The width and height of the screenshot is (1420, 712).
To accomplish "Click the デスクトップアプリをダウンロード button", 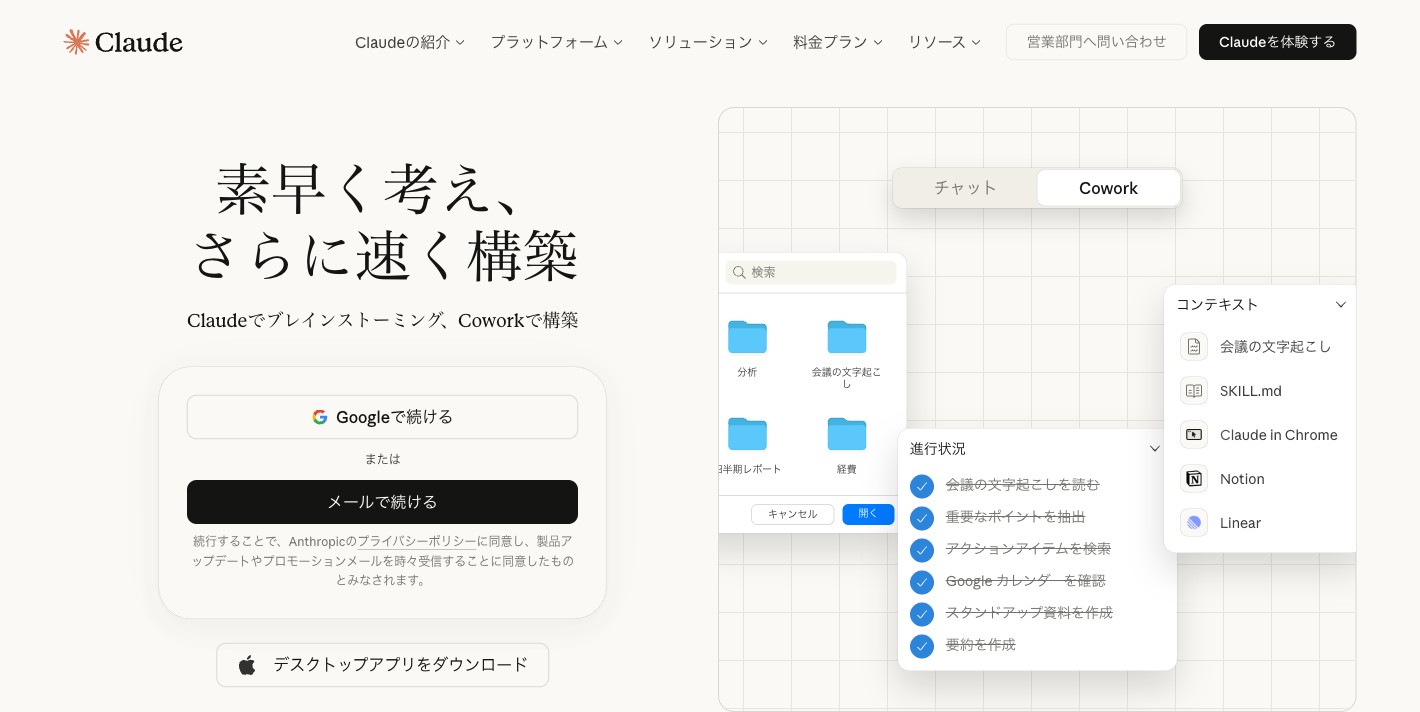I will pyautogui.click(x=382, y=665).
